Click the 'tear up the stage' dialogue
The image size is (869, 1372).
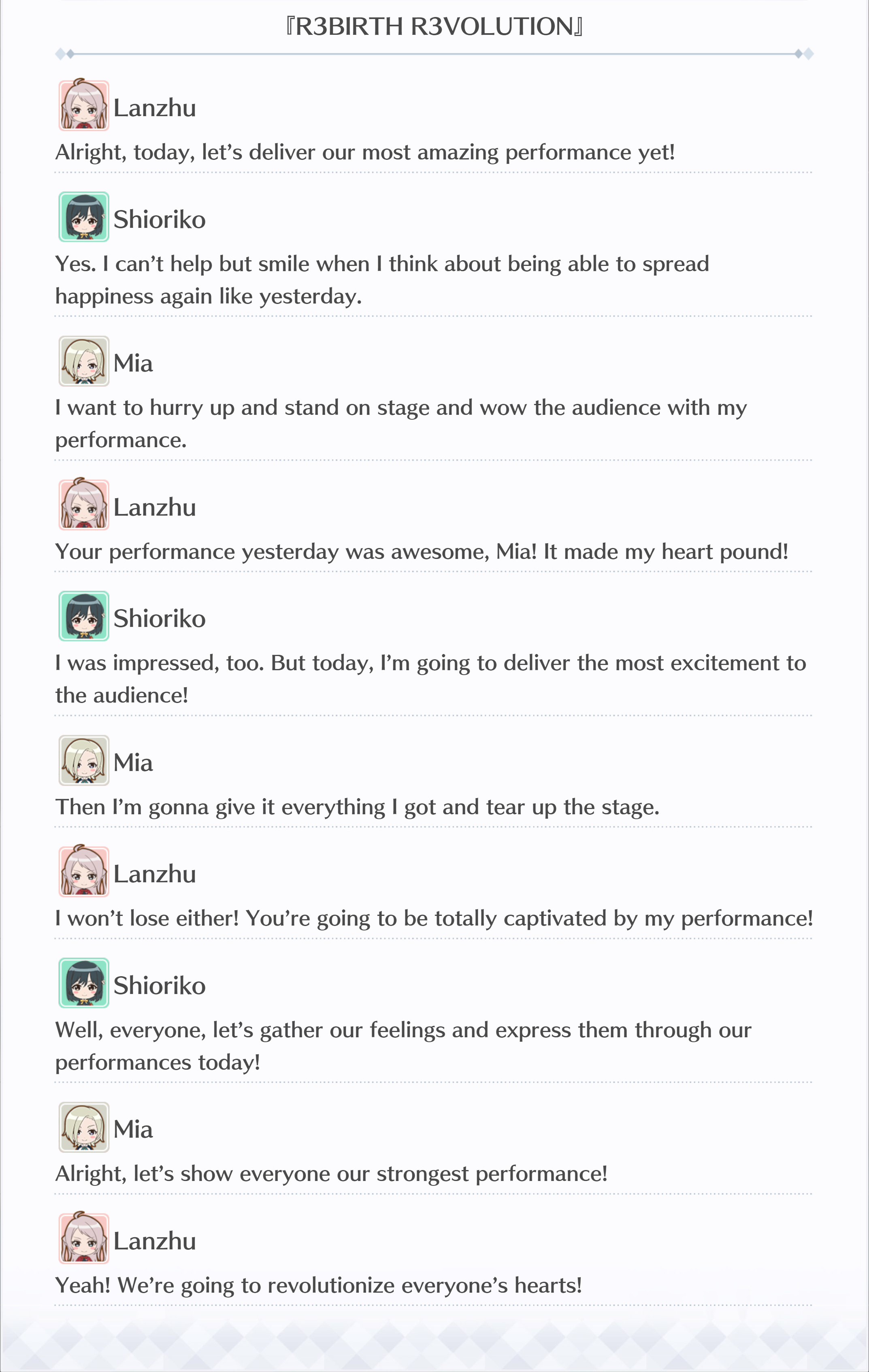click(358, 807)
